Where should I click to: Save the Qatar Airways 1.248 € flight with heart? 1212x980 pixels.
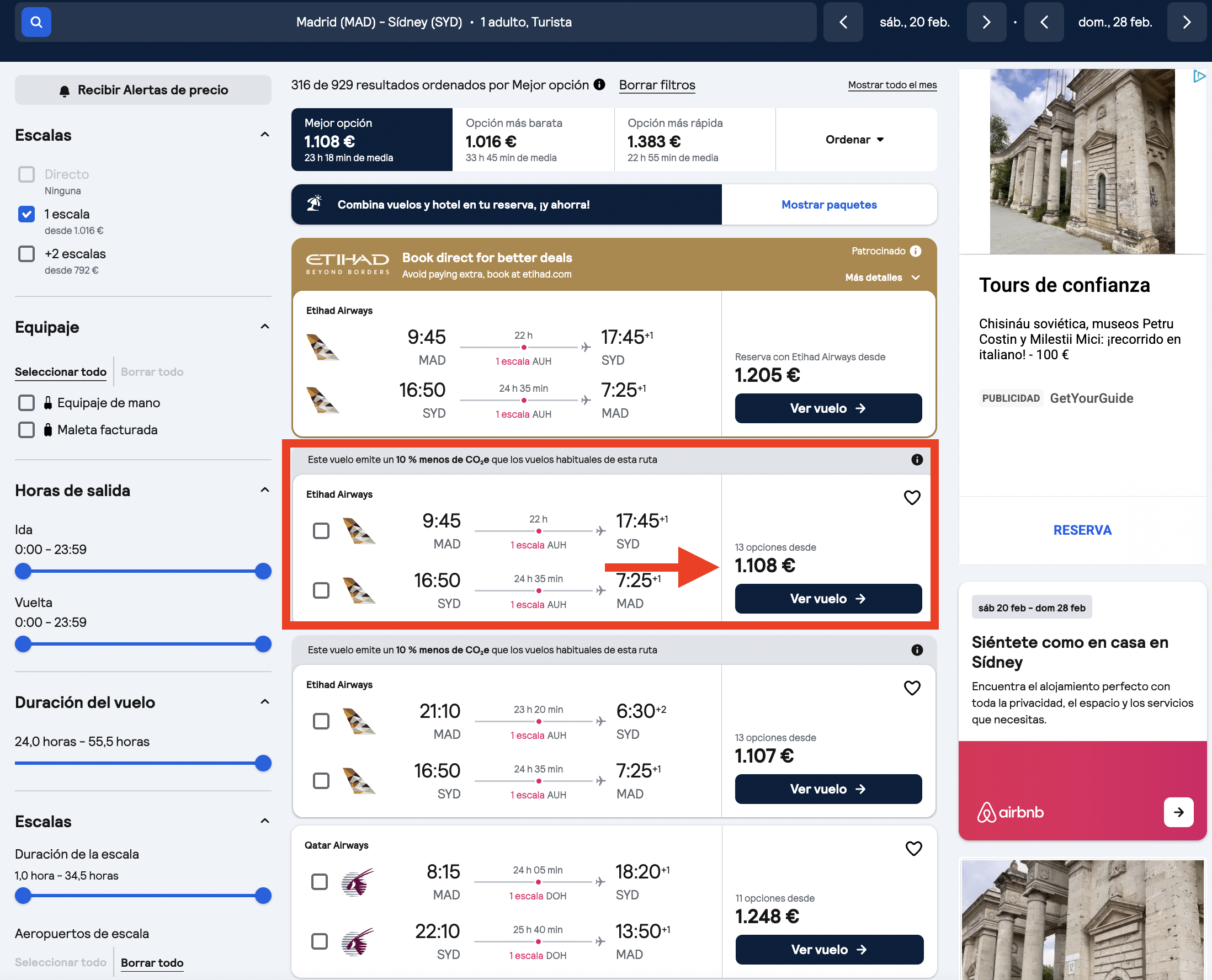[x=913, y=849]
